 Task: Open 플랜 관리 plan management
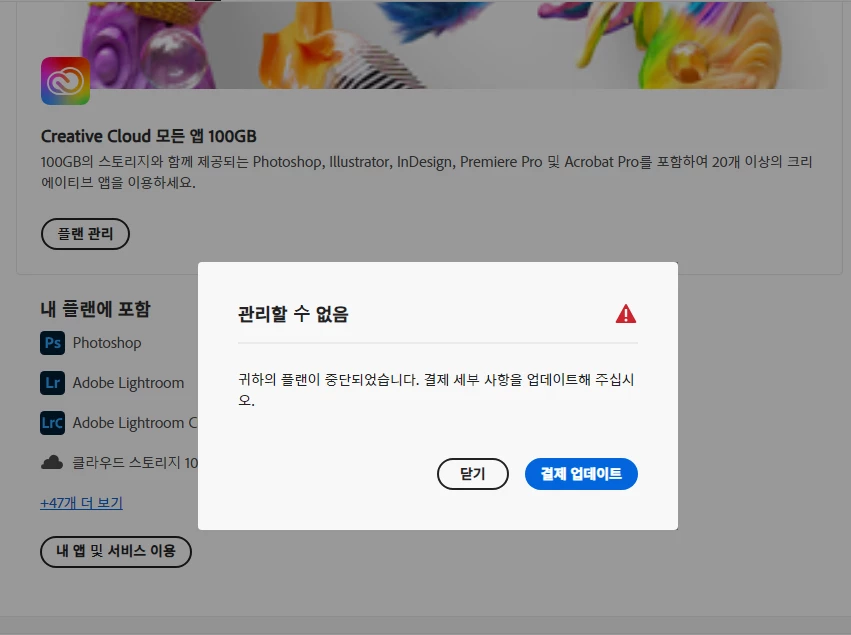(x=85, y=234)
